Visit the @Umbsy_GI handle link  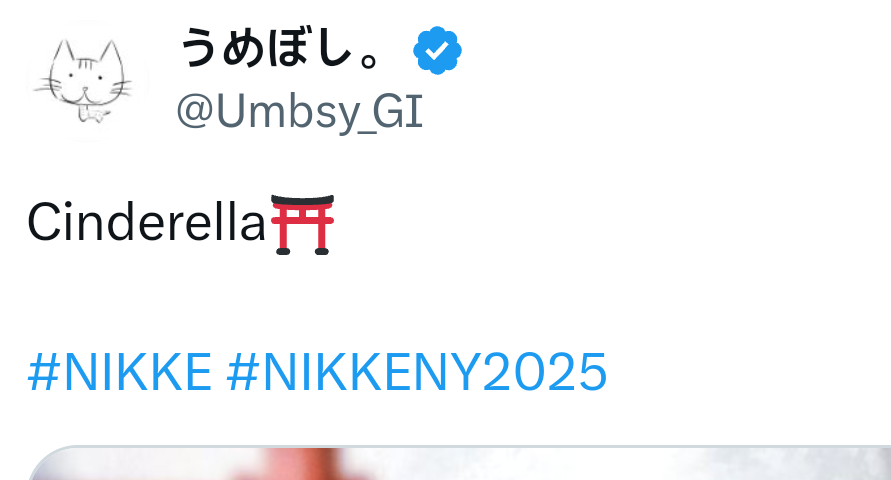[x=300, y=112]
